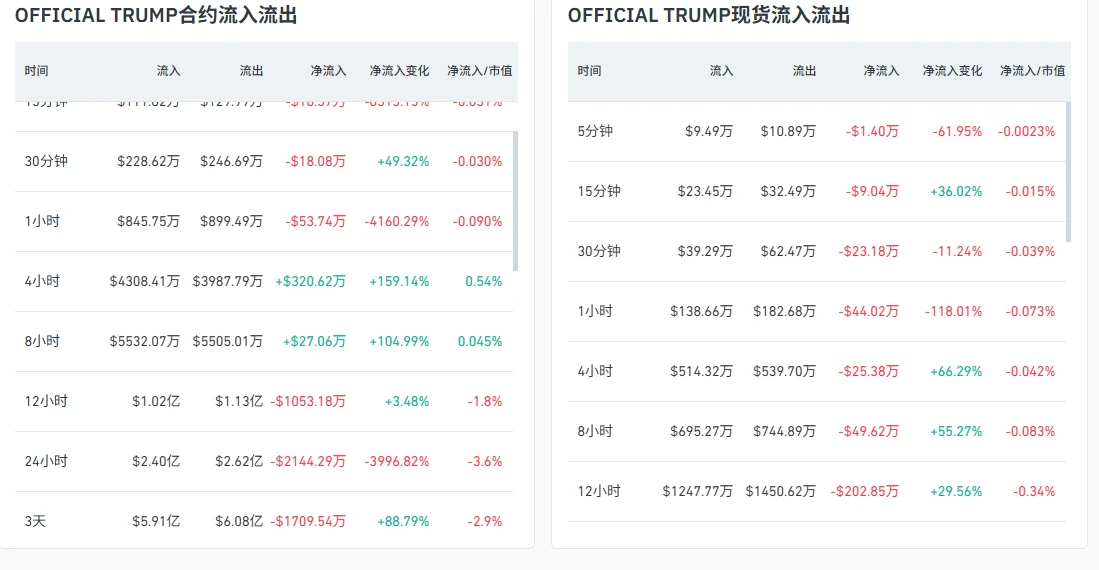Image resolution: width=1099 pixels, height=570 pixels.
Task: Click the -$1.40万 net inflow value
Action: pos(872,131)
